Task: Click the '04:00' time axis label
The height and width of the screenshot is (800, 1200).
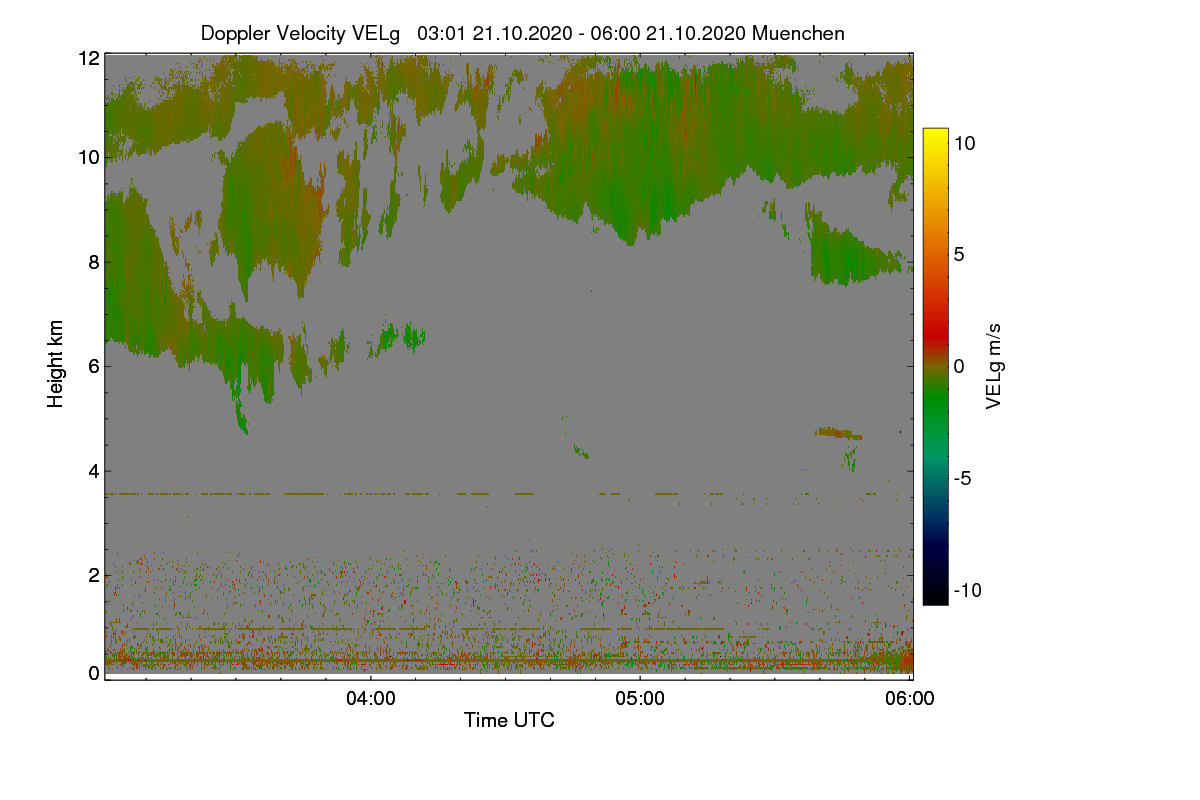Action: pyautogui.click(x=371, y=699)
